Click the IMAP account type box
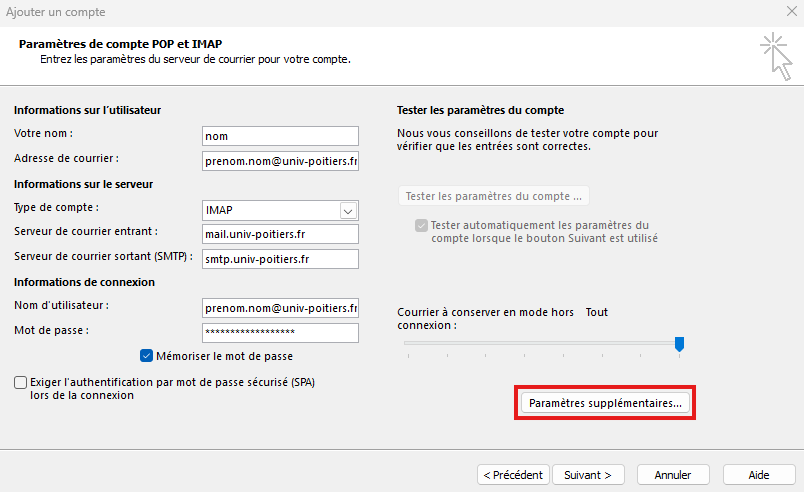Screen dimensions: 804x492 point(270,210)
